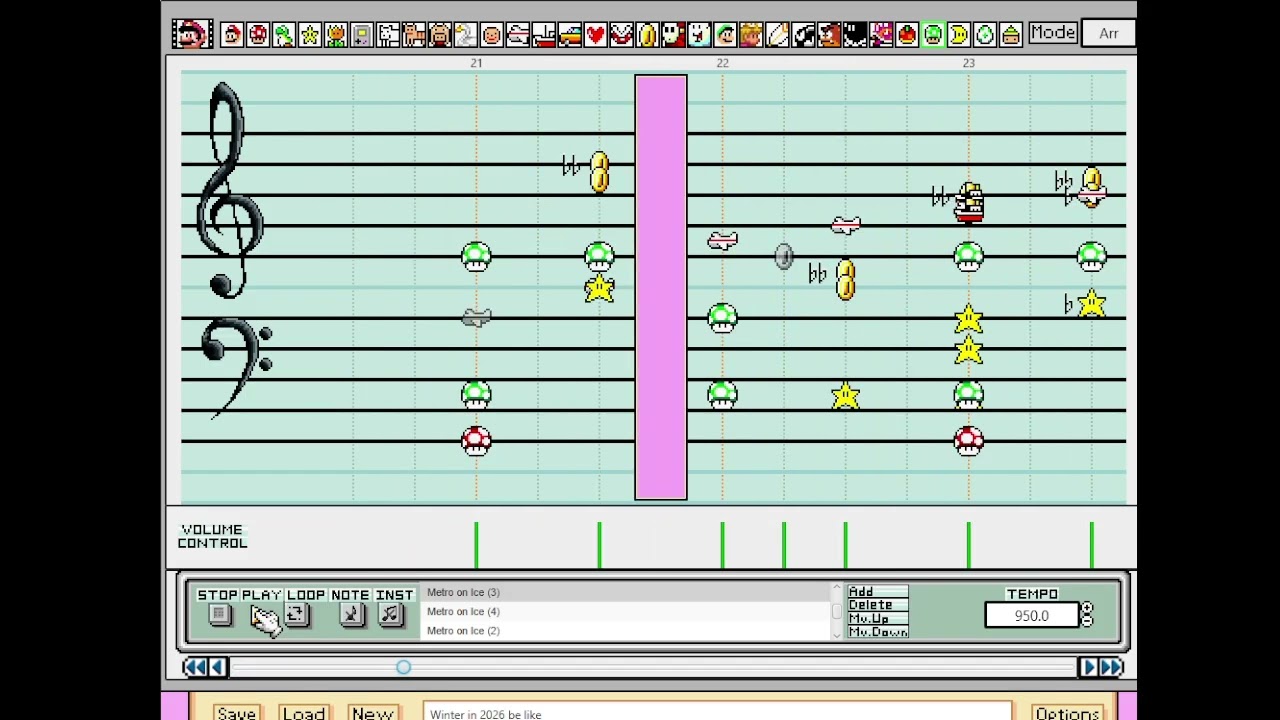
Task: Select the green 1-Up mushroom toolbar instrument
Action: point(934,34)
